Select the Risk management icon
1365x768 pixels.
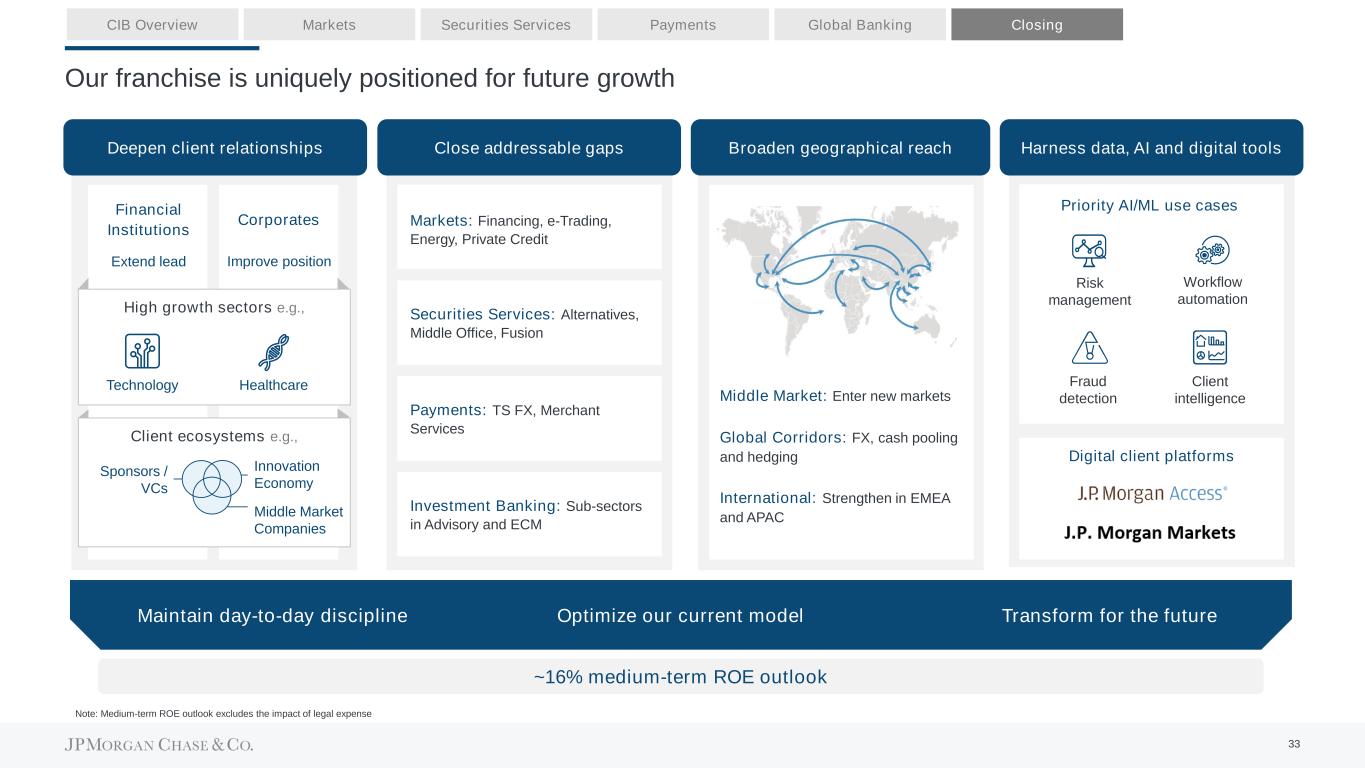coord(1088,252)
